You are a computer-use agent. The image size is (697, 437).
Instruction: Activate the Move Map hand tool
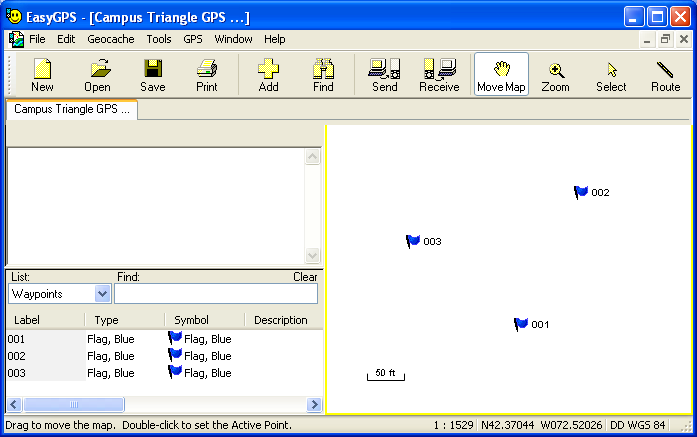[x=501, y=75]
